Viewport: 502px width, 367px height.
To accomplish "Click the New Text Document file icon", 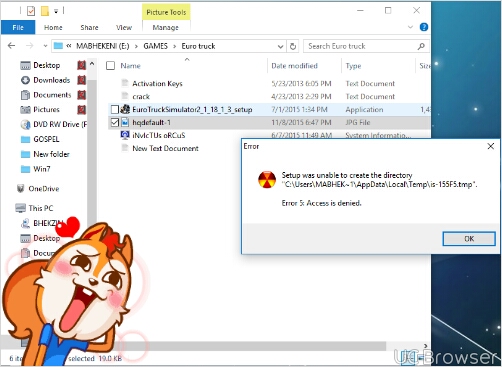I will point(125,148).
